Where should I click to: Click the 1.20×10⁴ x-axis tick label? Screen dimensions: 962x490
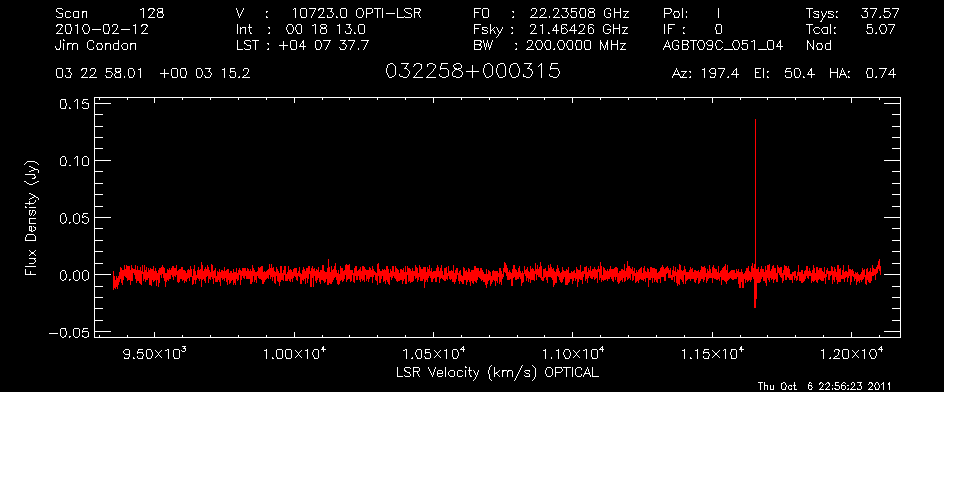(852, 353)
